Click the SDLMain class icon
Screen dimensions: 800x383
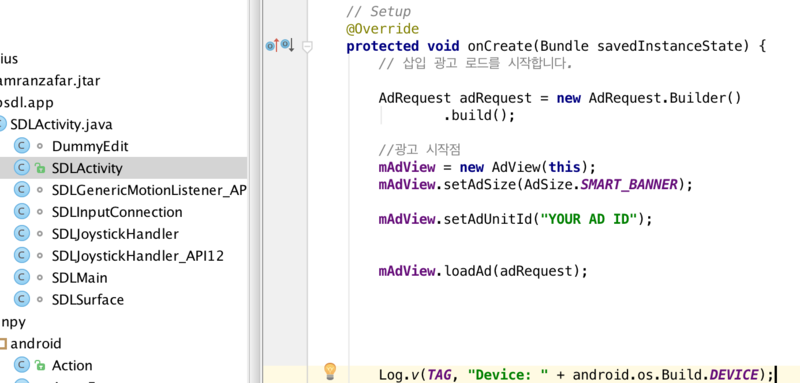21,278
